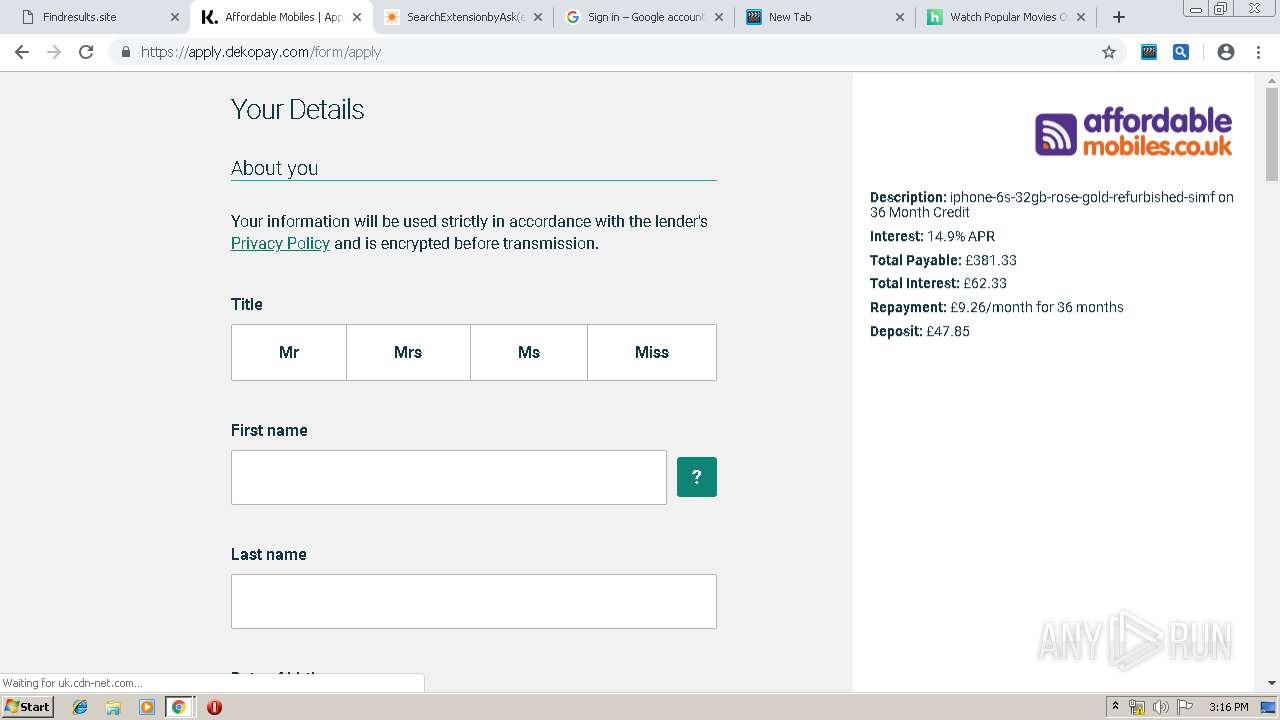Close the SearchExtensionbyAsk tab
1280x720 pixels.
[x=538, y=17]
